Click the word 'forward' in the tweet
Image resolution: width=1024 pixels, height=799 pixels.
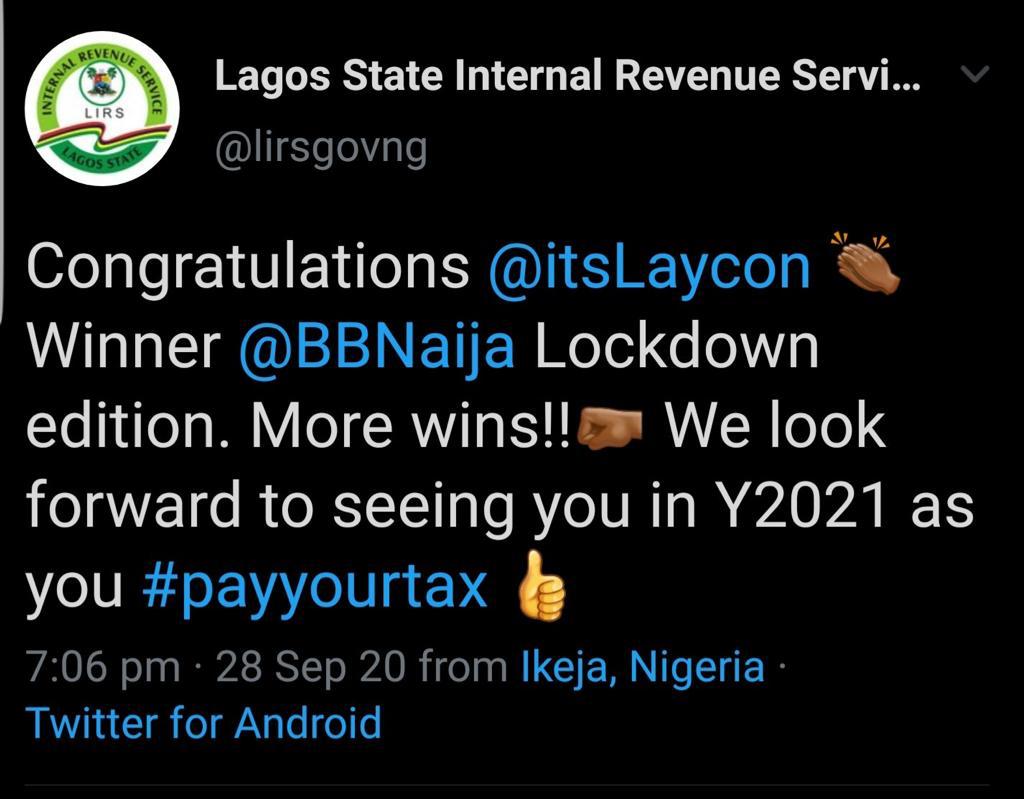coord(131,508)
